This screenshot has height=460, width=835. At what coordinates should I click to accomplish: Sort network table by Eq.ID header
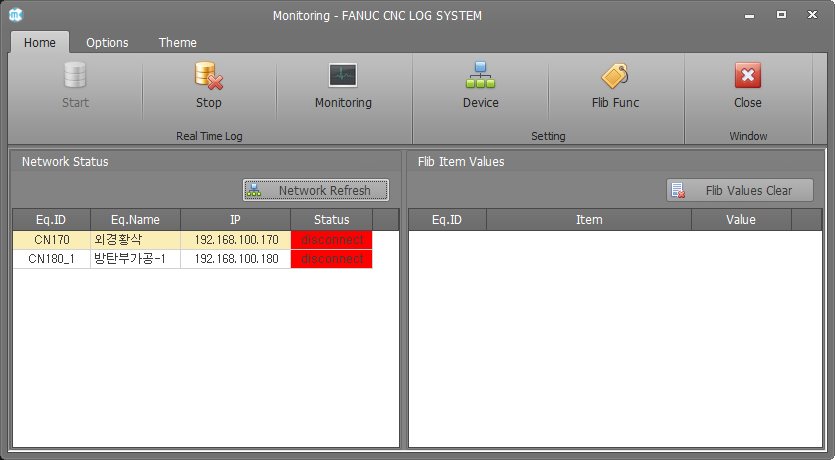click(x=52, y=219)
